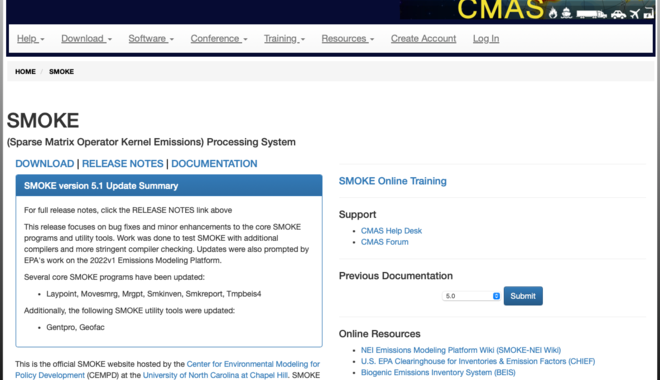
Task: Click the Submit button for previous documentation
Action: coord(523,296)
